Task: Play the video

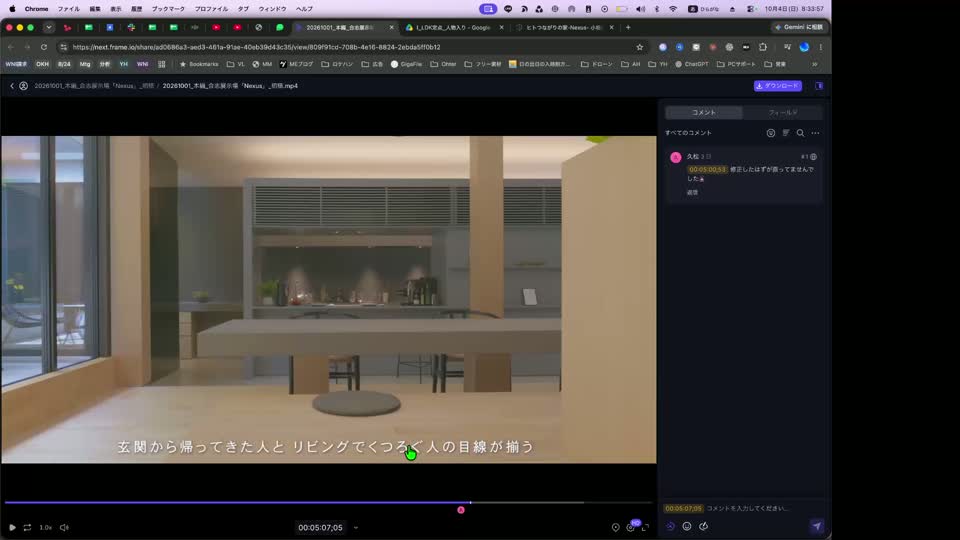Action: click(12, 527)
